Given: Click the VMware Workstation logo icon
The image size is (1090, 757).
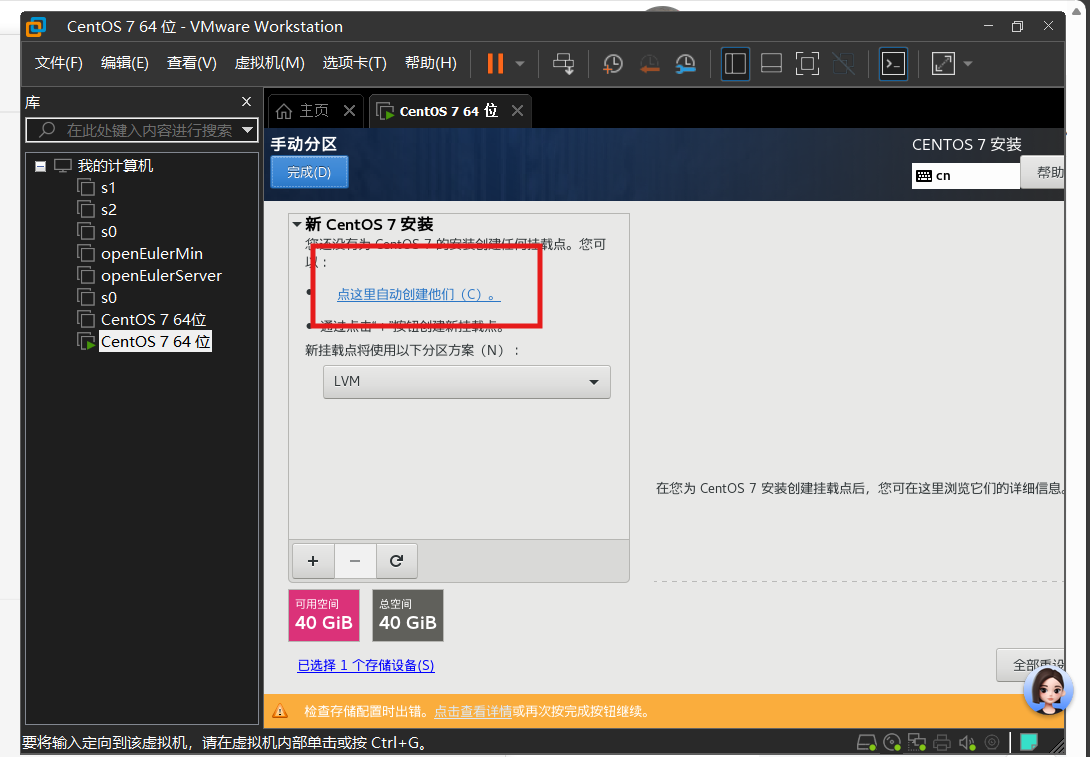Looking at the screenshot, I should [x=35, y=27].
